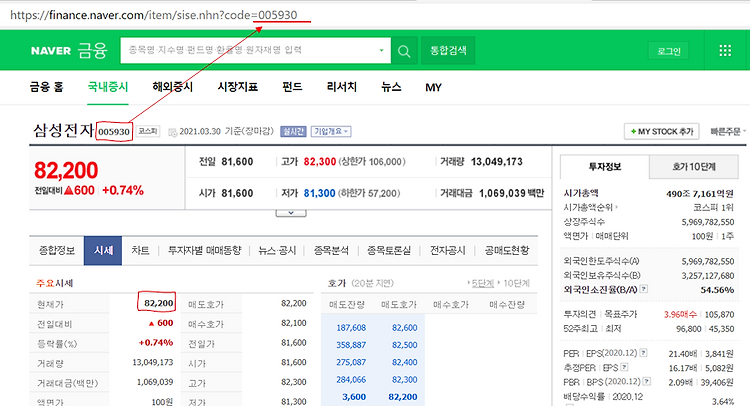Open the 빠른주문 dropdown
Viewport: 750px width, 406px height.
728,132
